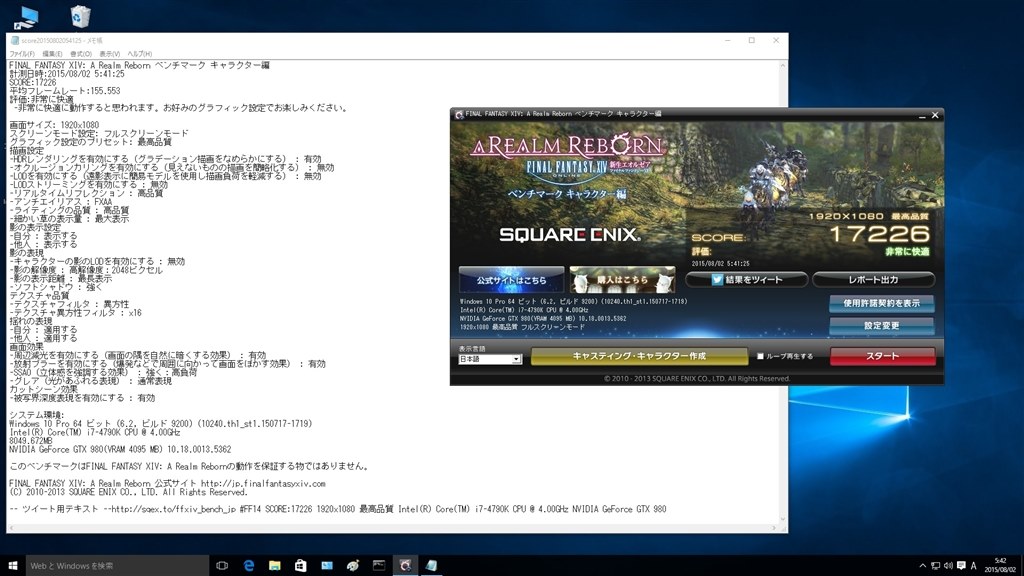
Task: Click the Web と Windows を検索 search box
Action: coord(118,566)
